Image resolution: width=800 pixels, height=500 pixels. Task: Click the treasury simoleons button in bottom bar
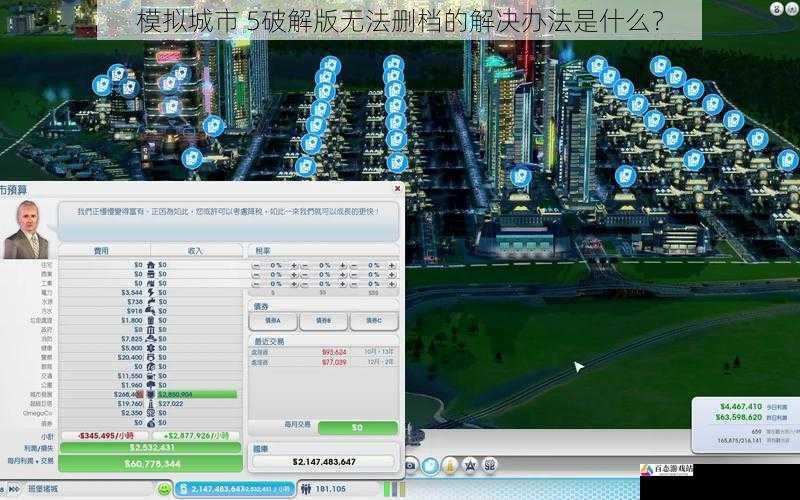235,489
